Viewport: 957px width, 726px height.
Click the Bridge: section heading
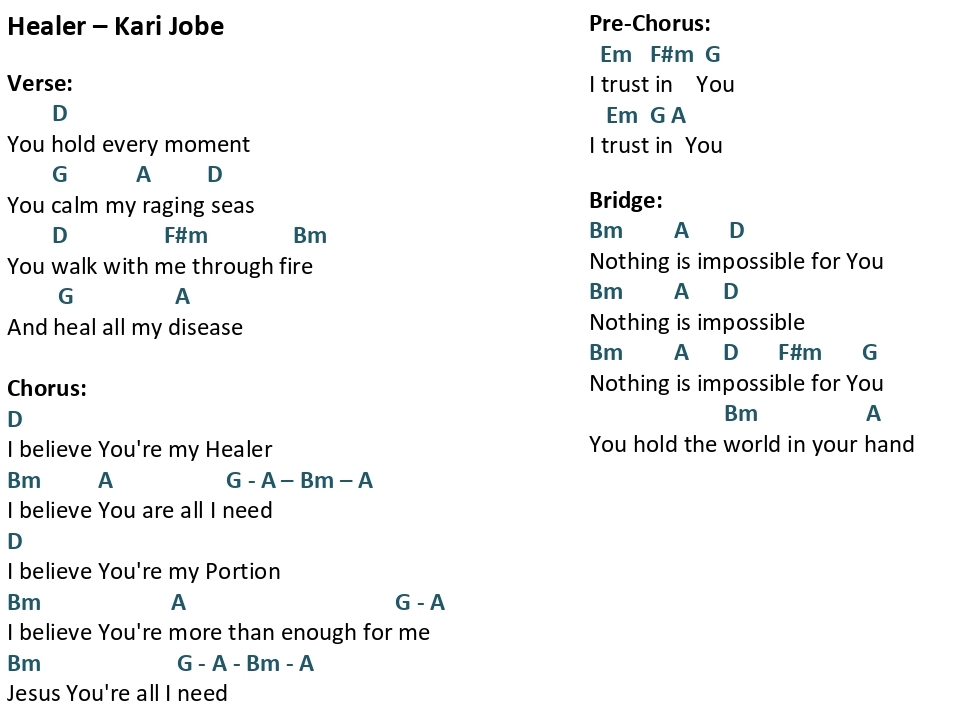tap(626, 200)
